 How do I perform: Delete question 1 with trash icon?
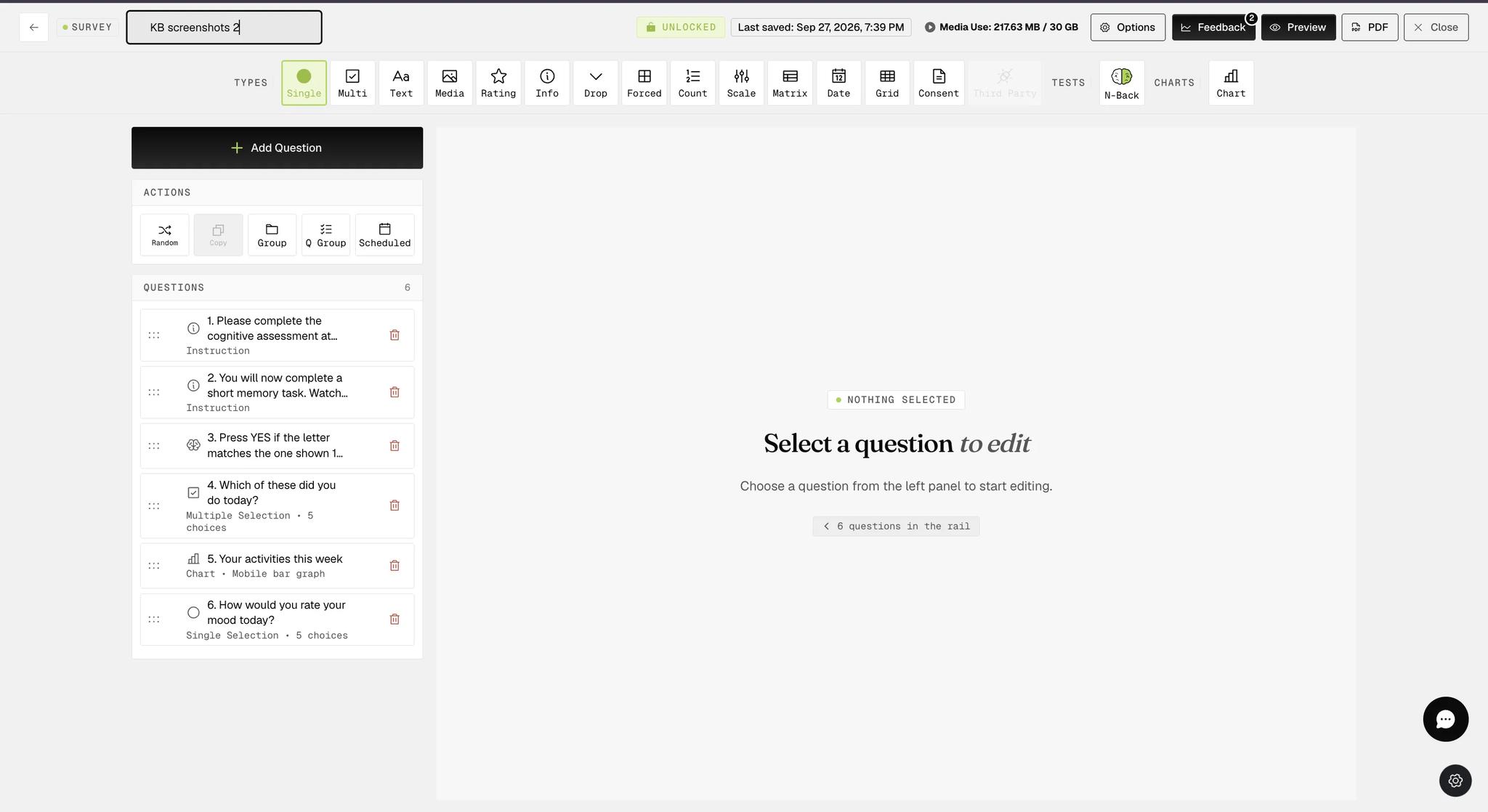coord(395,335)
